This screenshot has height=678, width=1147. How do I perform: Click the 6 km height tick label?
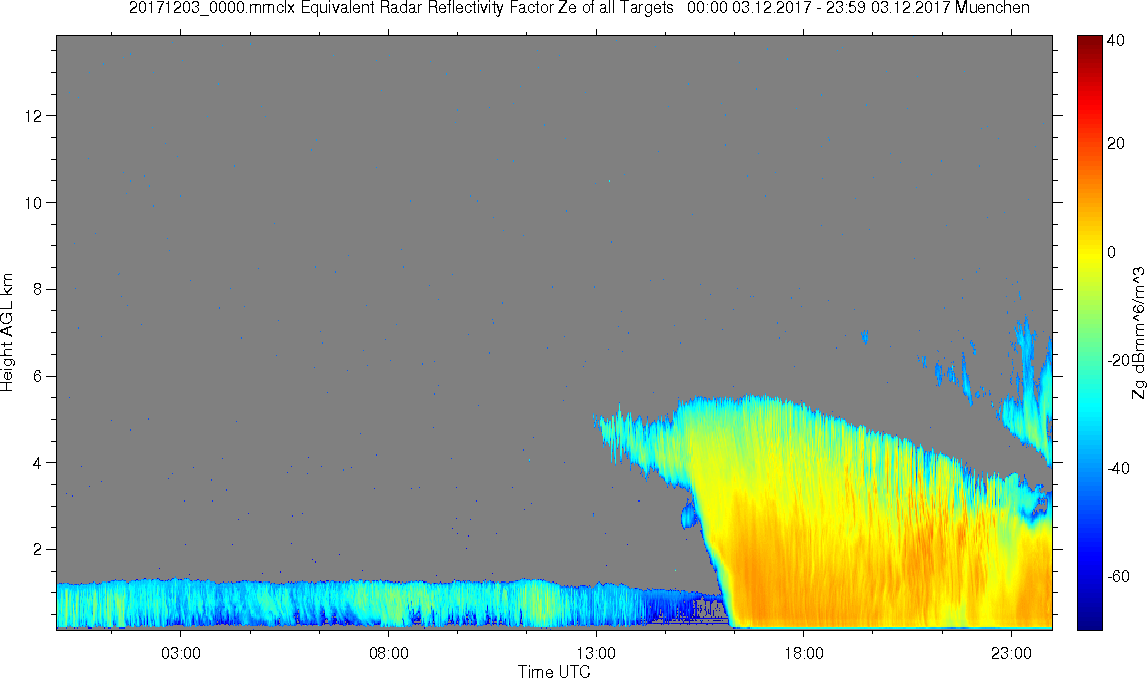(x=37, y=376)
